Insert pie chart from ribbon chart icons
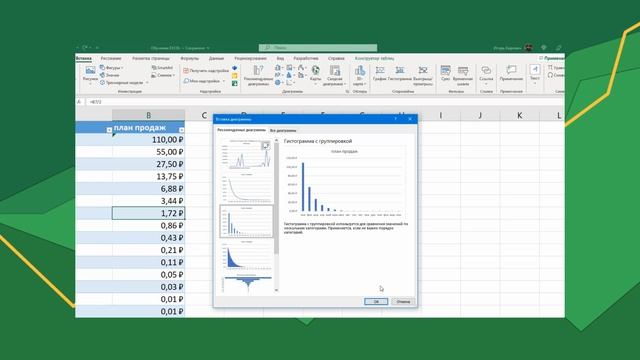Screen dimensions: 640x360 coord(279,82)
